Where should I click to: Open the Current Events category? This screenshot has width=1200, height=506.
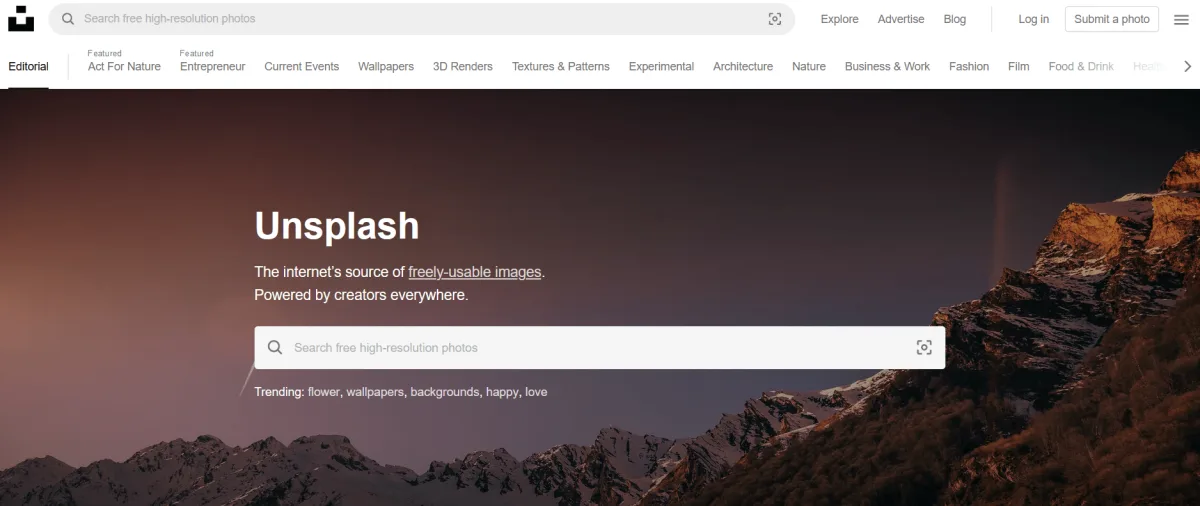(x=301, y=66)
